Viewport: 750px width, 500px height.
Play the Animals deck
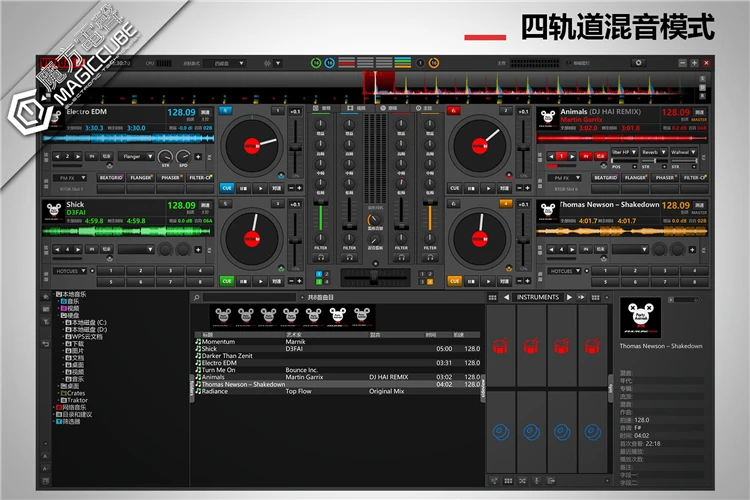coord(488,188)
